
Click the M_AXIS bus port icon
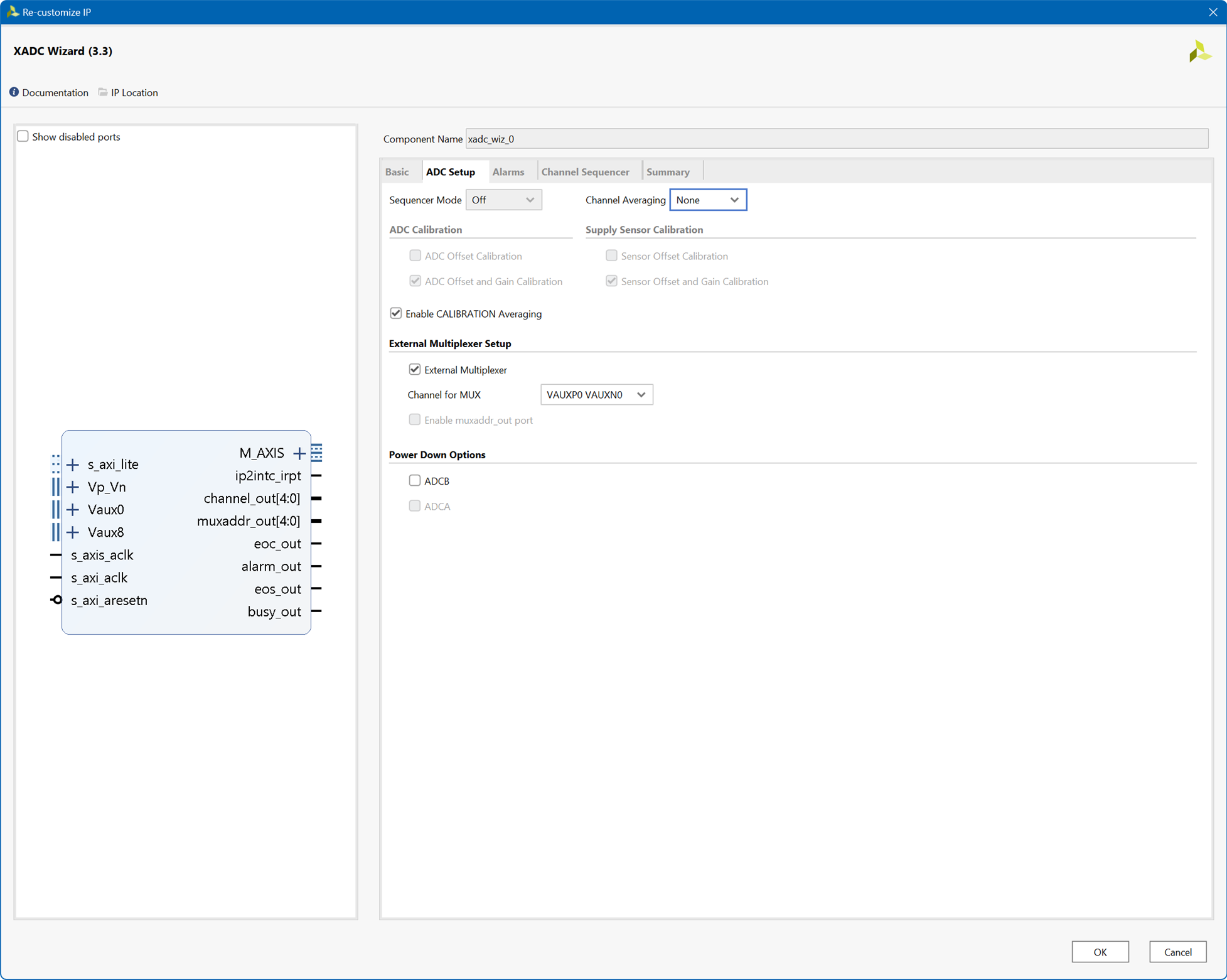(317, 453)
